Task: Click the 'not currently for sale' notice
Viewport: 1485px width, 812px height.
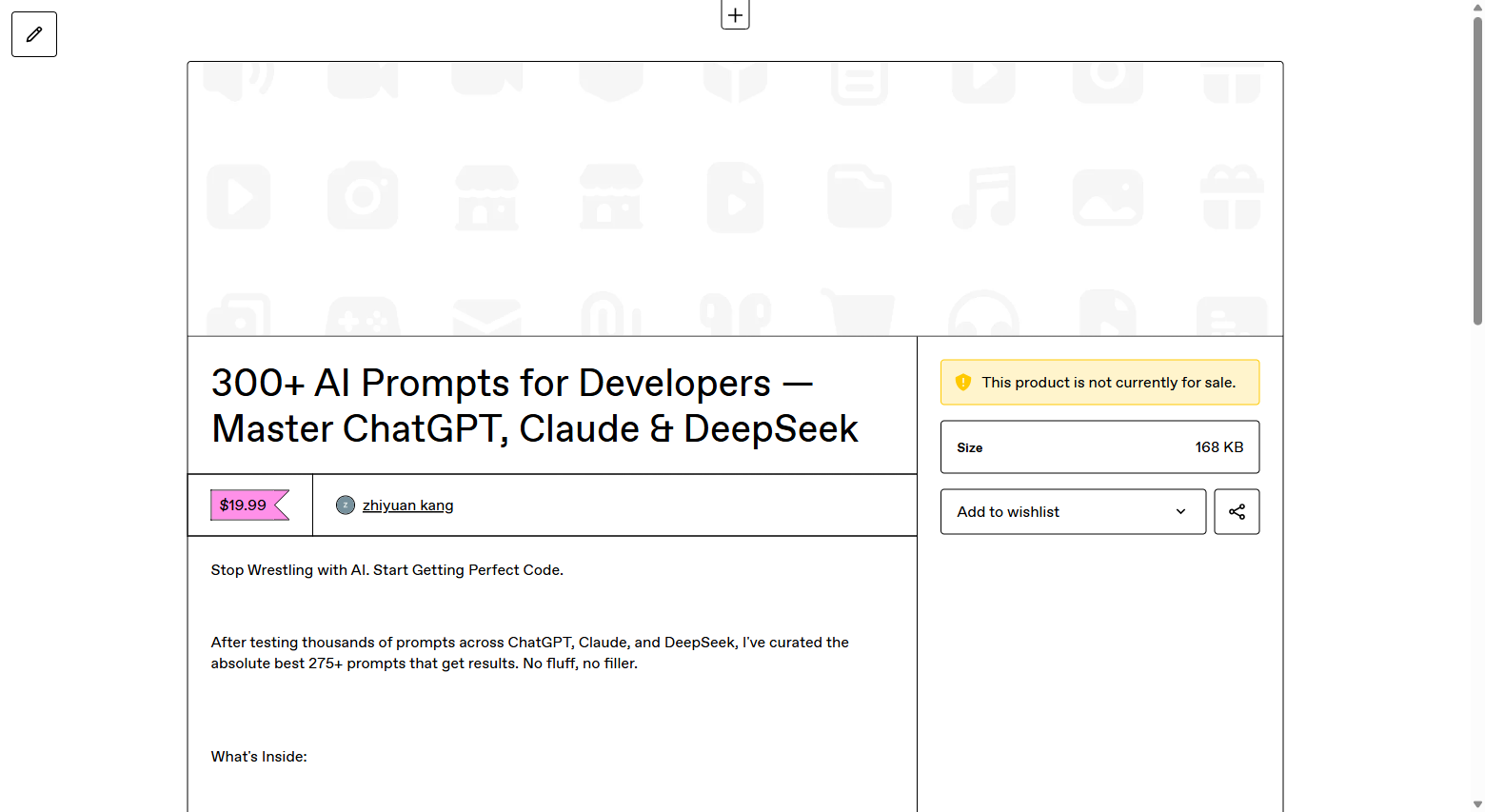Action: pyautogui.click(x=1099, y=383)
